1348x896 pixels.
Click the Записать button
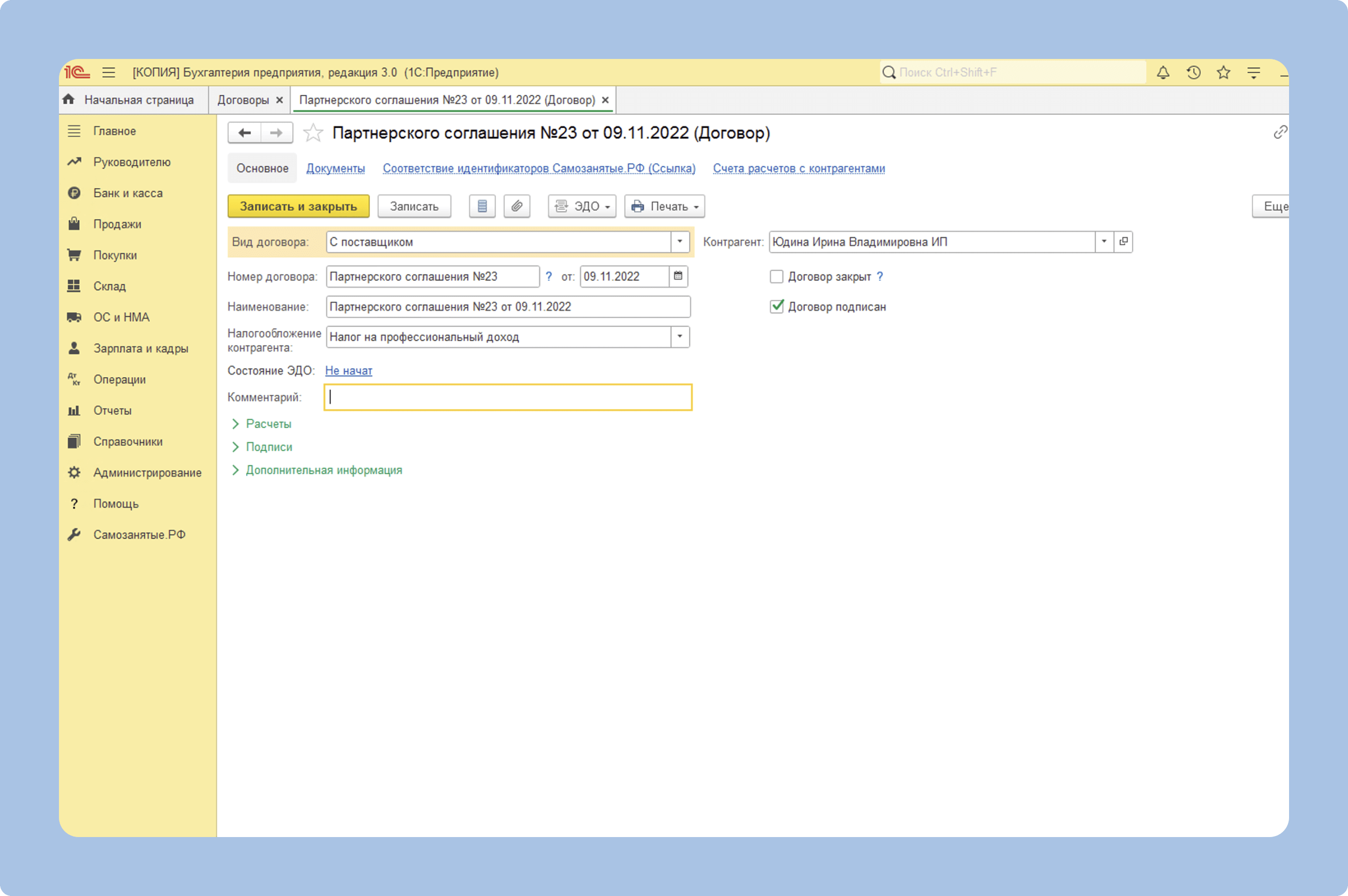(x=414, y=206)
